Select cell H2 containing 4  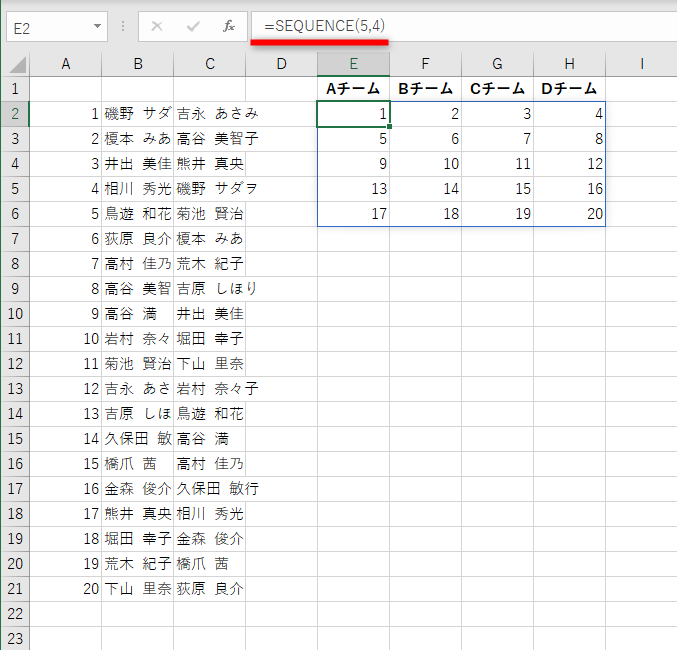click(569, 114)
